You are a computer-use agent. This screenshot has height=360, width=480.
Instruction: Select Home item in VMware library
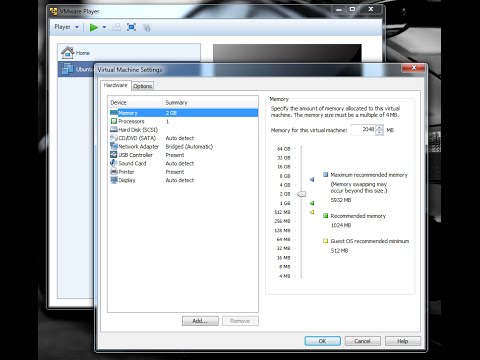click(129, 53)
